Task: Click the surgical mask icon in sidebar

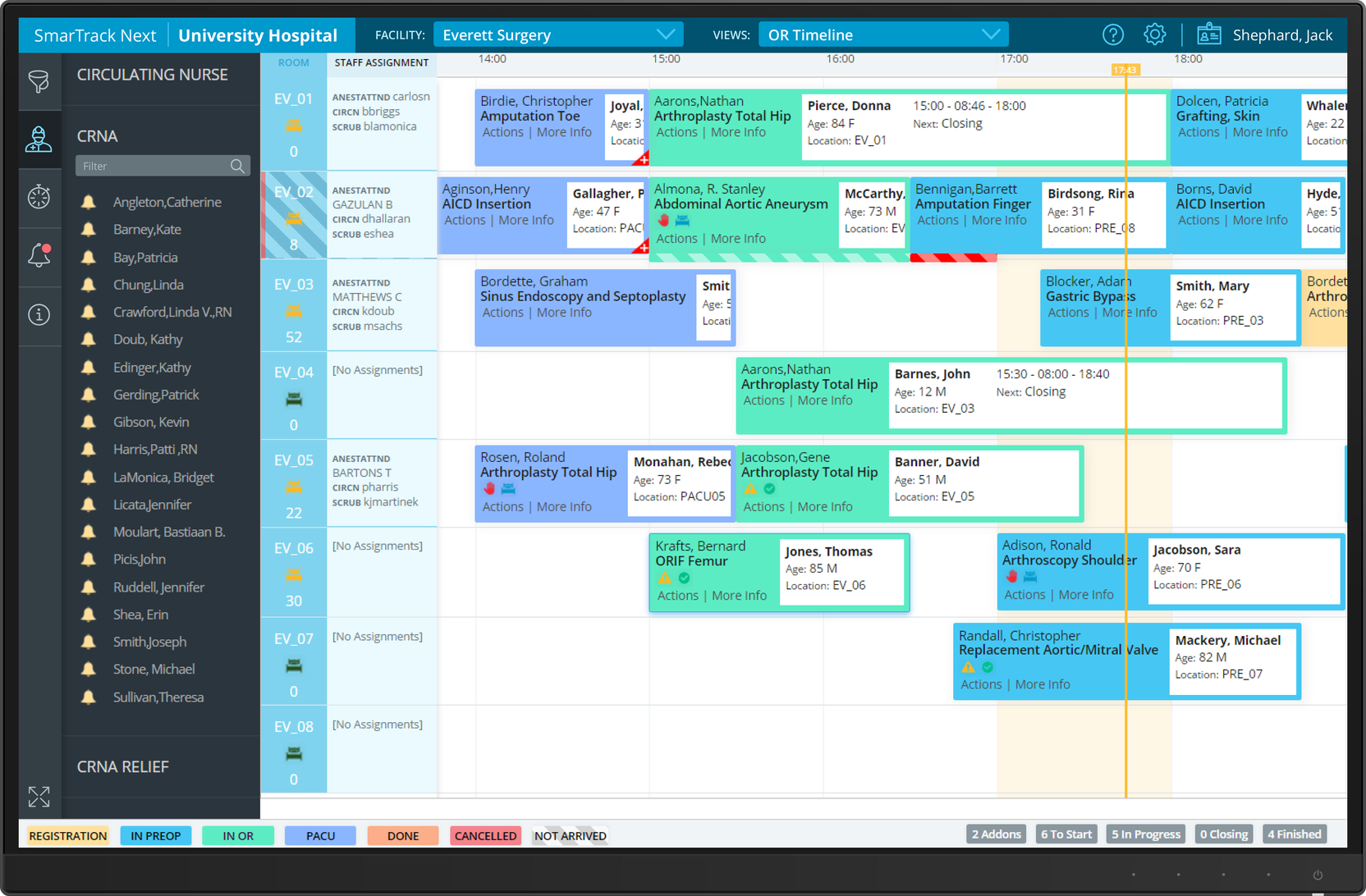Action: pyautogui.click(x=39, y=81)
